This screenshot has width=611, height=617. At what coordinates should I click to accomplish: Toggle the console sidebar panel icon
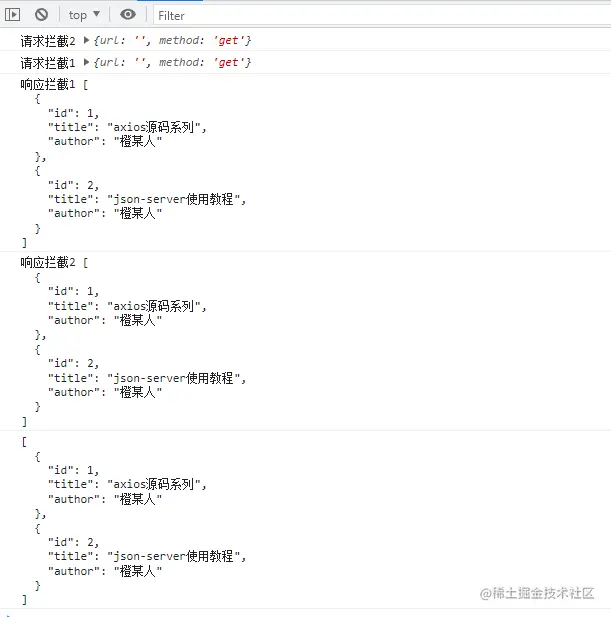coord(12,15)
